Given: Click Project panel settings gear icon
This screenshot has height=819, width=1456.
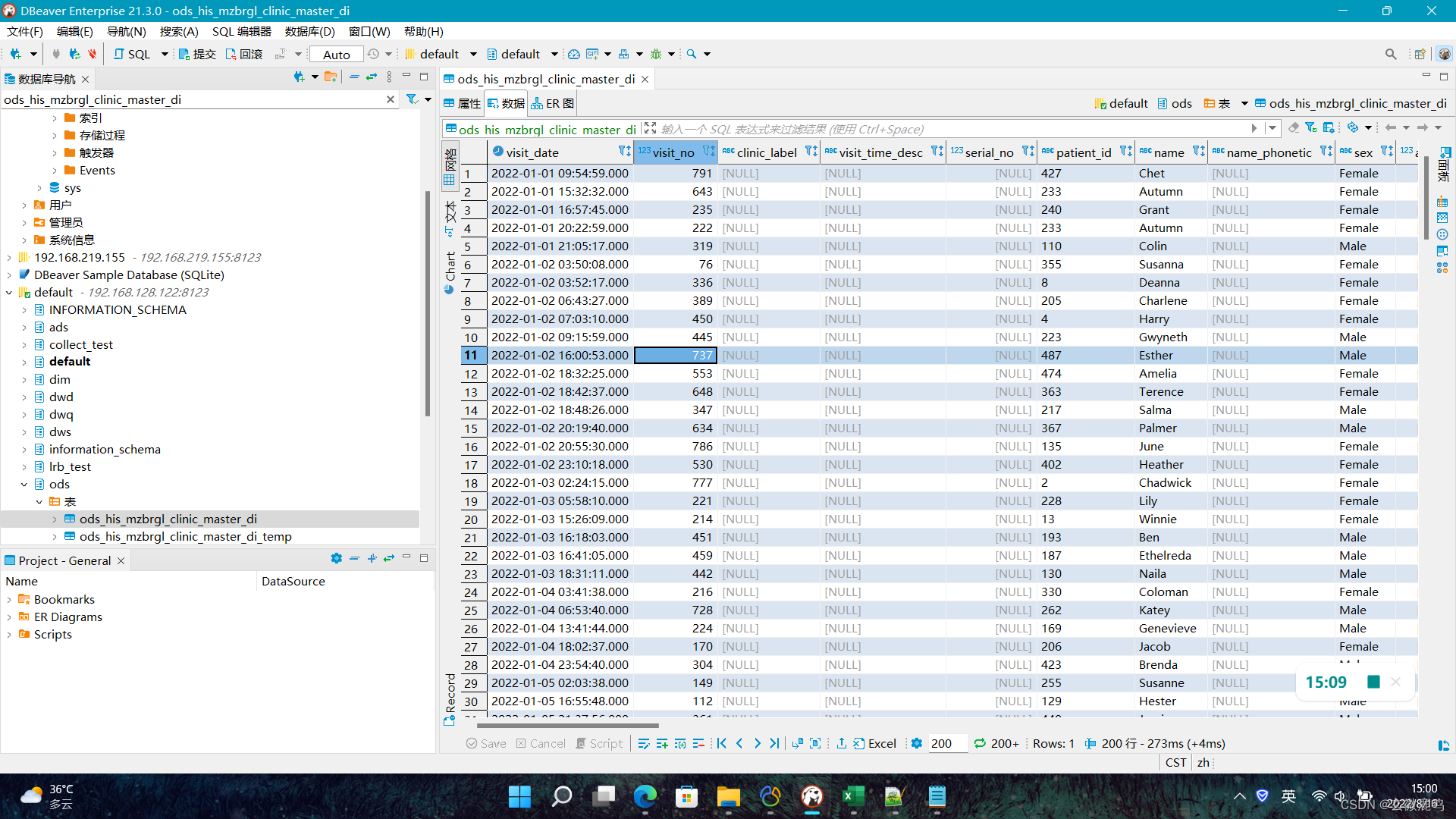Looking at the screenshot, I should click(337, 559).
